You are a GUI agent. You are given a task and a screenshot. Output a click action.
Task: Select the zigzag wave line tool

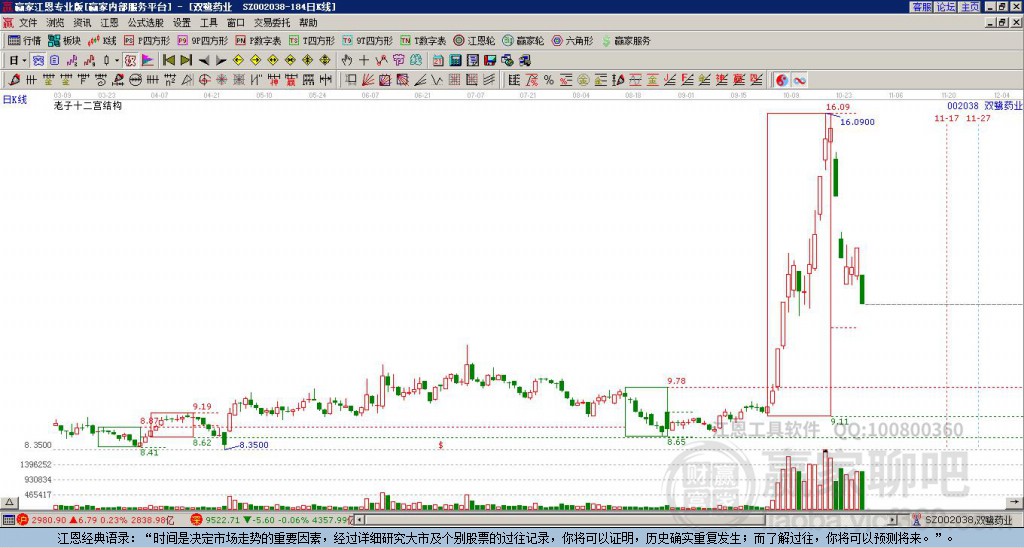437,80
